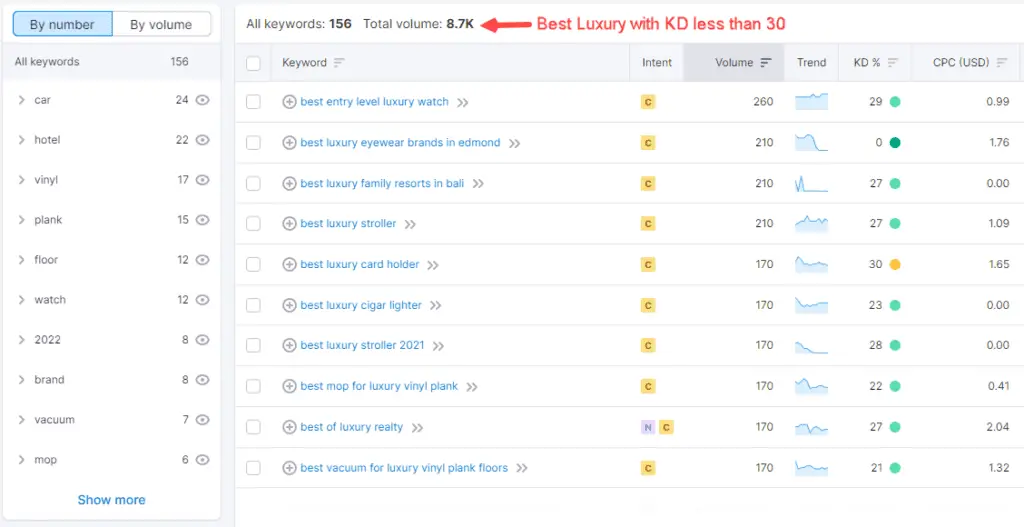
Task: Toggle eye icon for the 'vinyl' group
Action: click(202, 180)
